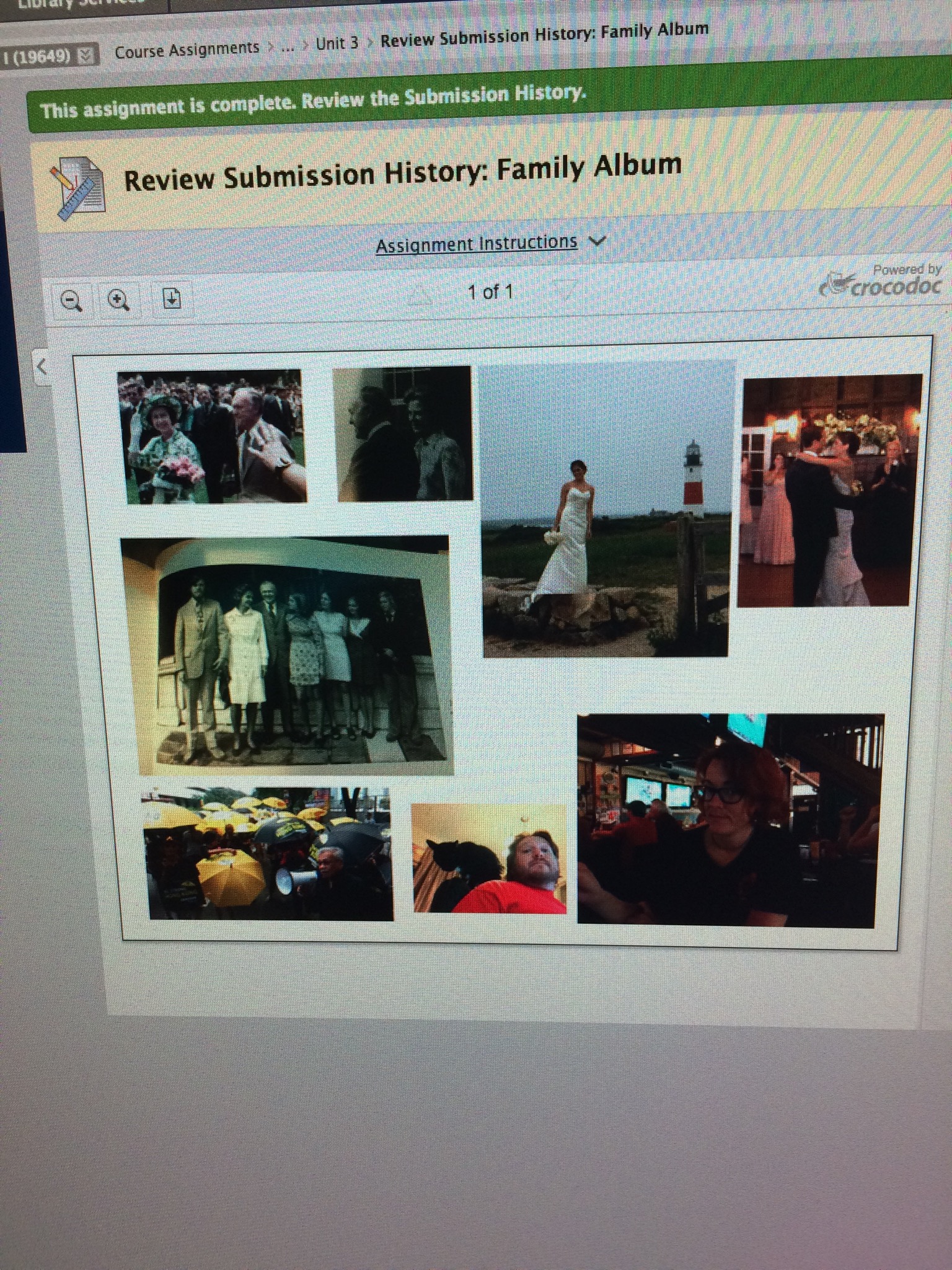Click the man with black cat photo

(x=489, y=859)
